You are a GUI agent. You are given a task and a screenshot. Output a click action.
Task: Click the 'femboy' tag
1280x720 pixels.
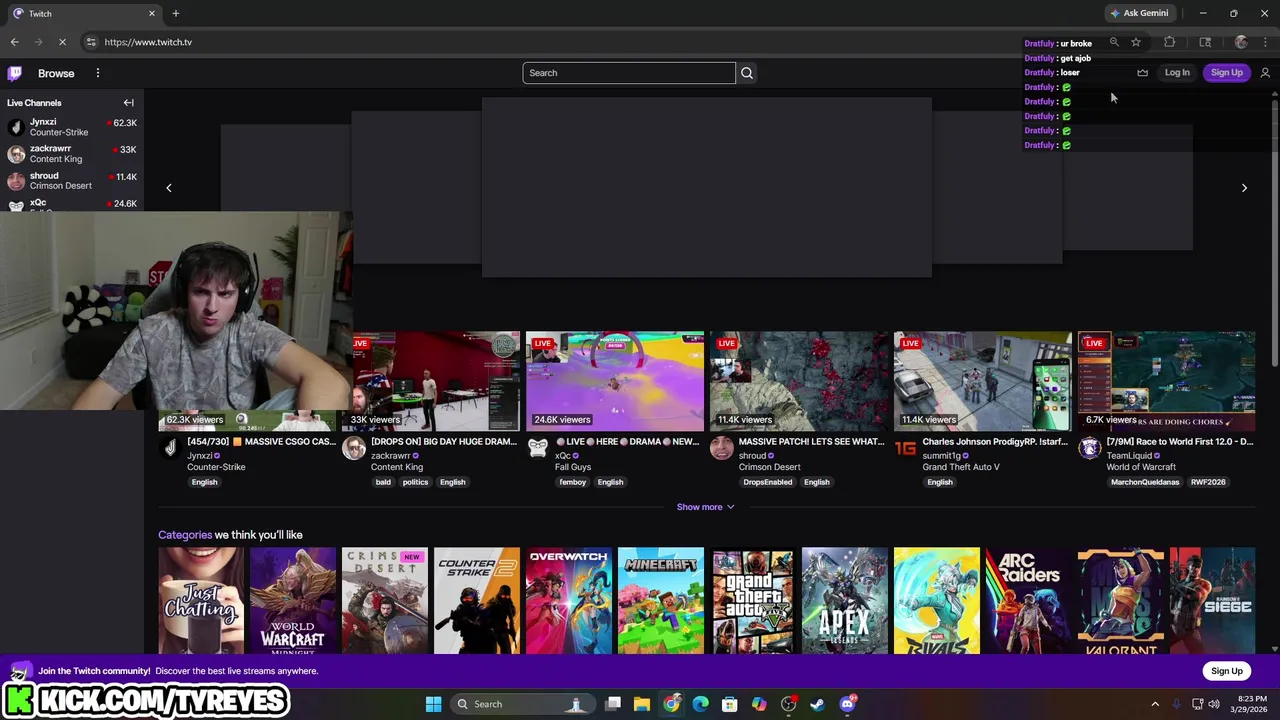click(x=573, y=482)
